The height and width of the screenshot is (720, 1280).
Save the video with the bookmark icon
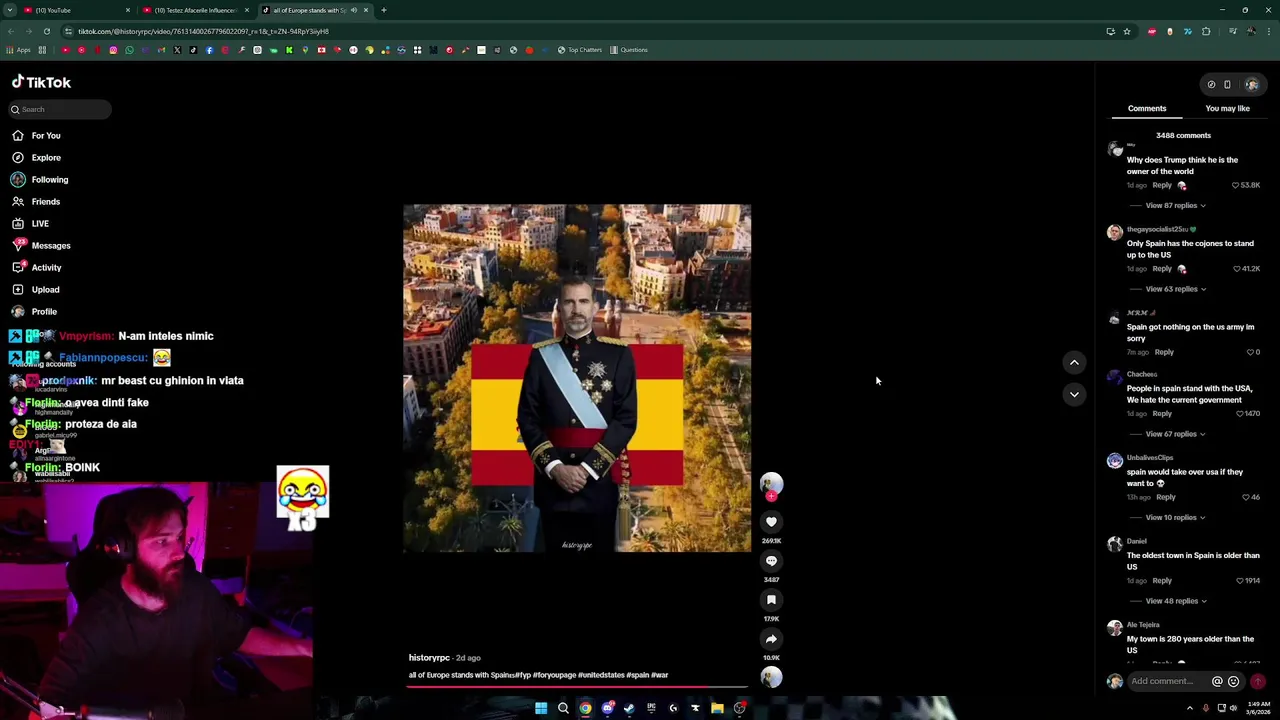click(771, 600)
